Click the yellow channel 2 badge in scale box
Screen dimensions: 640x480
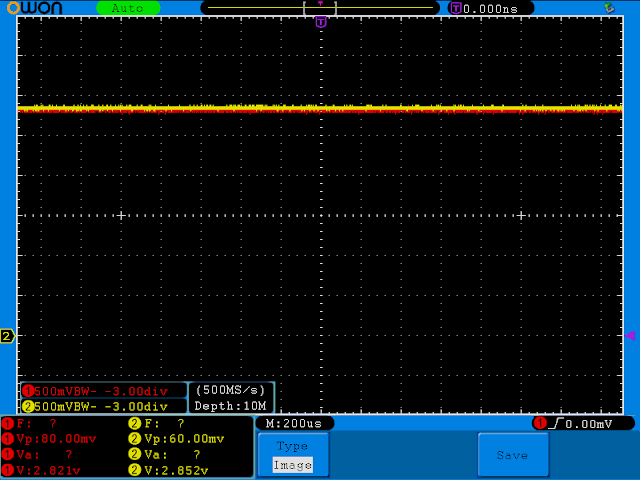coord(28,407)
